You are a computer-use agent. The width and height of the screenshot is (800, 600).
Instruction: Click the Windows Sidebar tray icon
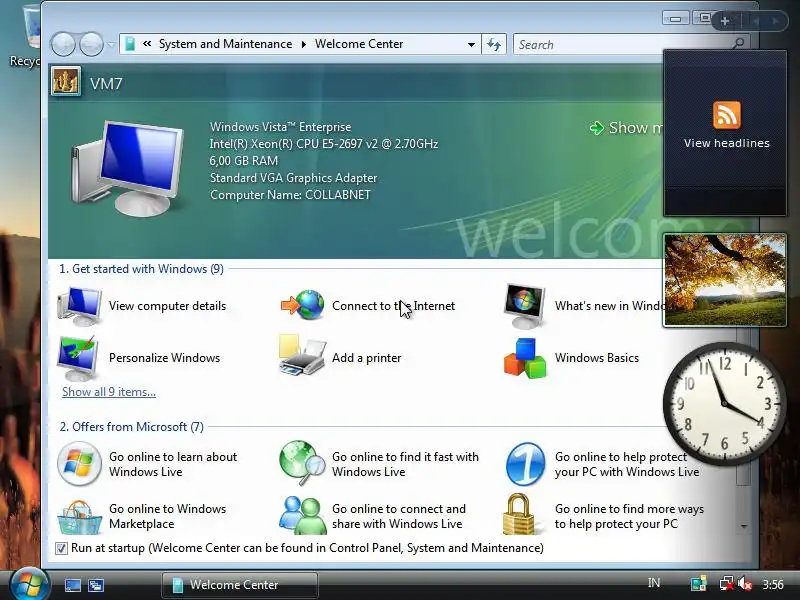point(698,583)
